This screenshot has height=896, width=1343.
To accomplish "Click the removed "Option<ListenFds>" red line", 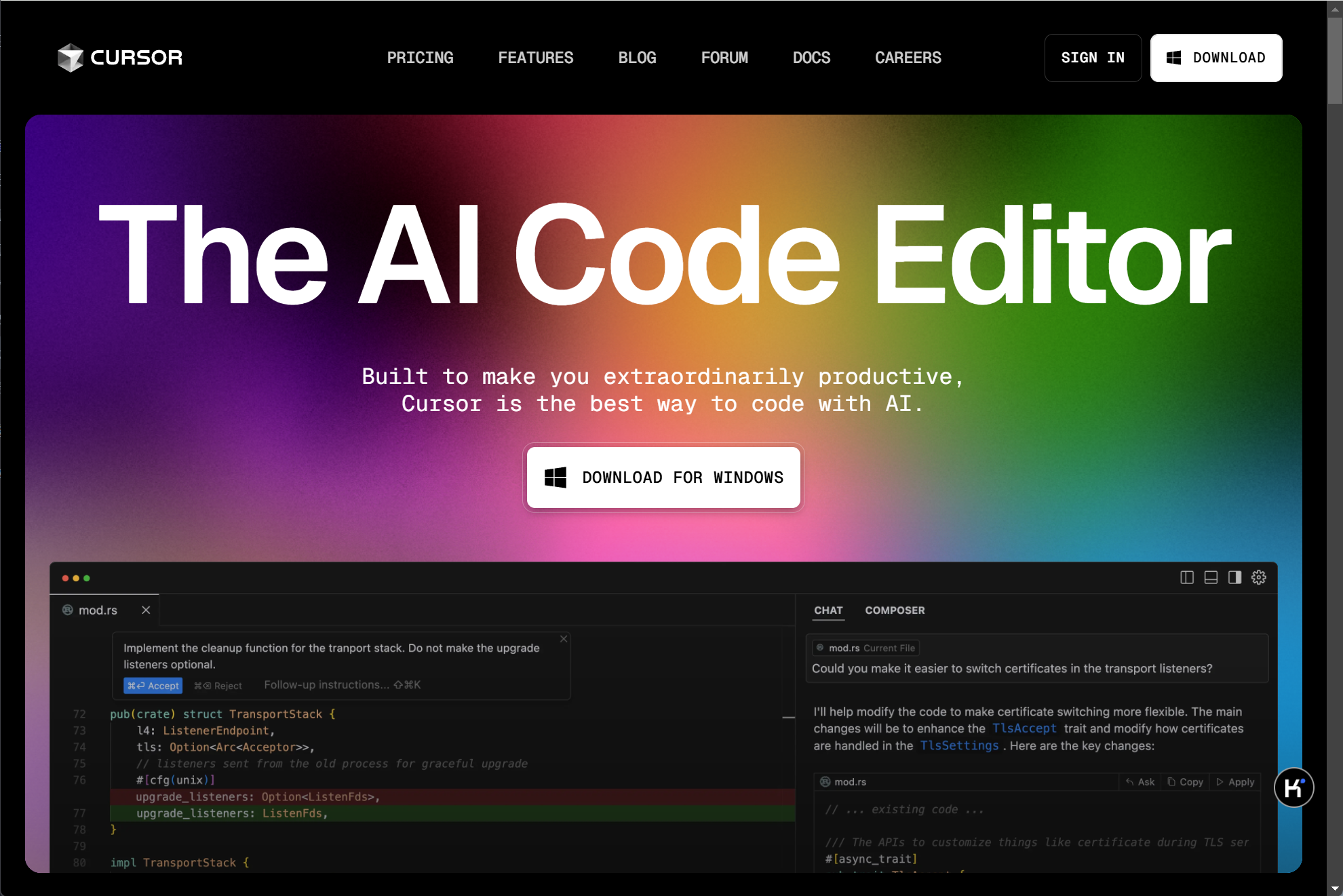I will click(452, 797).
